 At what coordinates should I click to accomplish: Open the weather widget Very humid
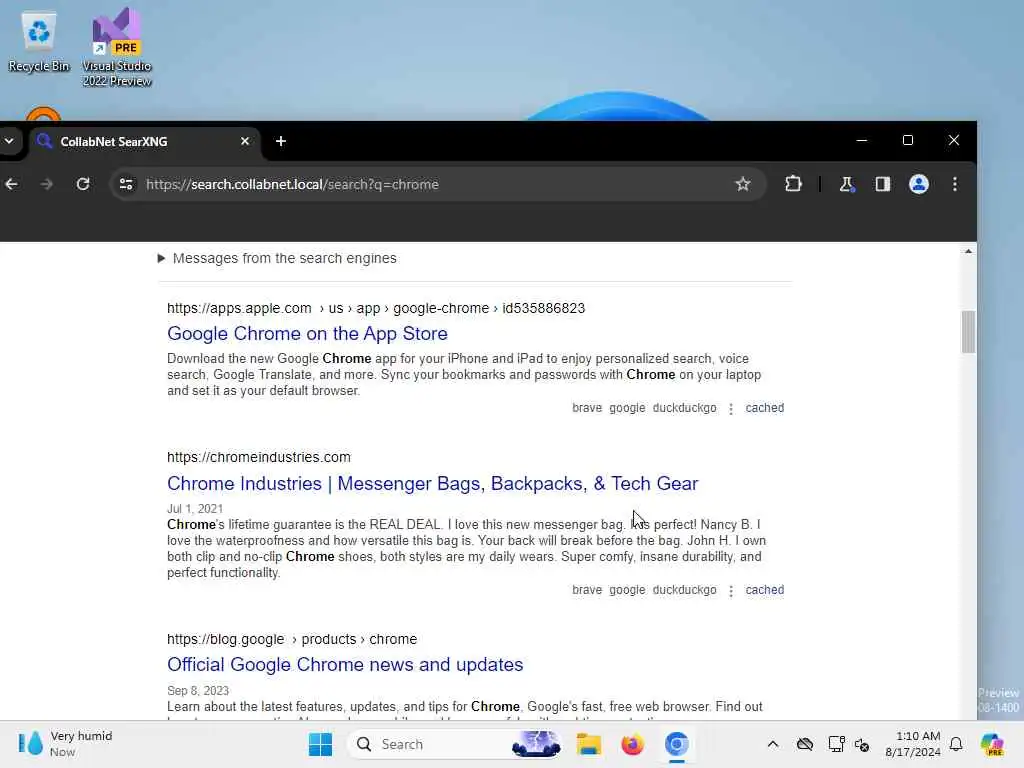65,744
